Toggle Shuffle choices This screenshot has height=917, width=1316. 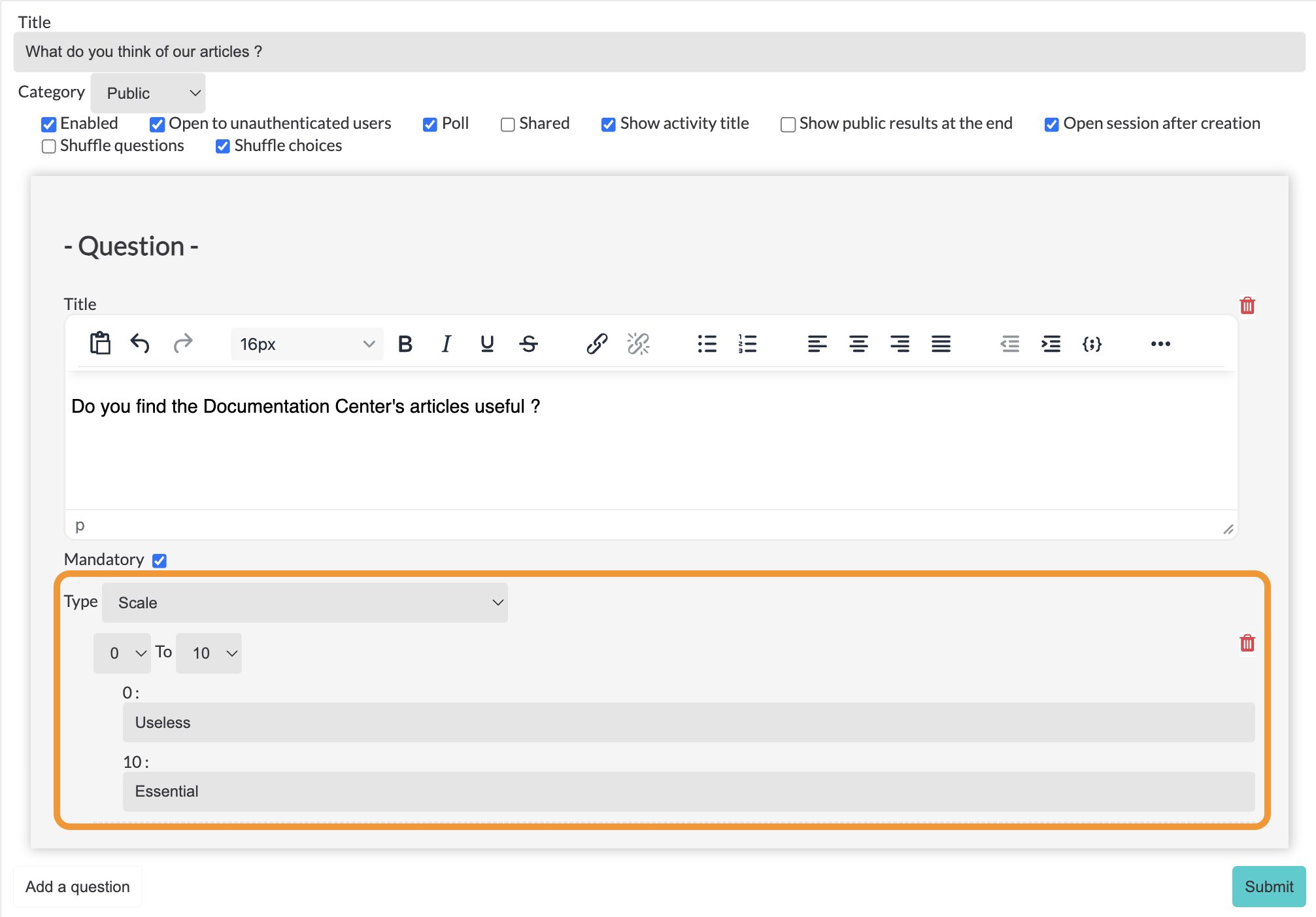[x=223, y=147]
